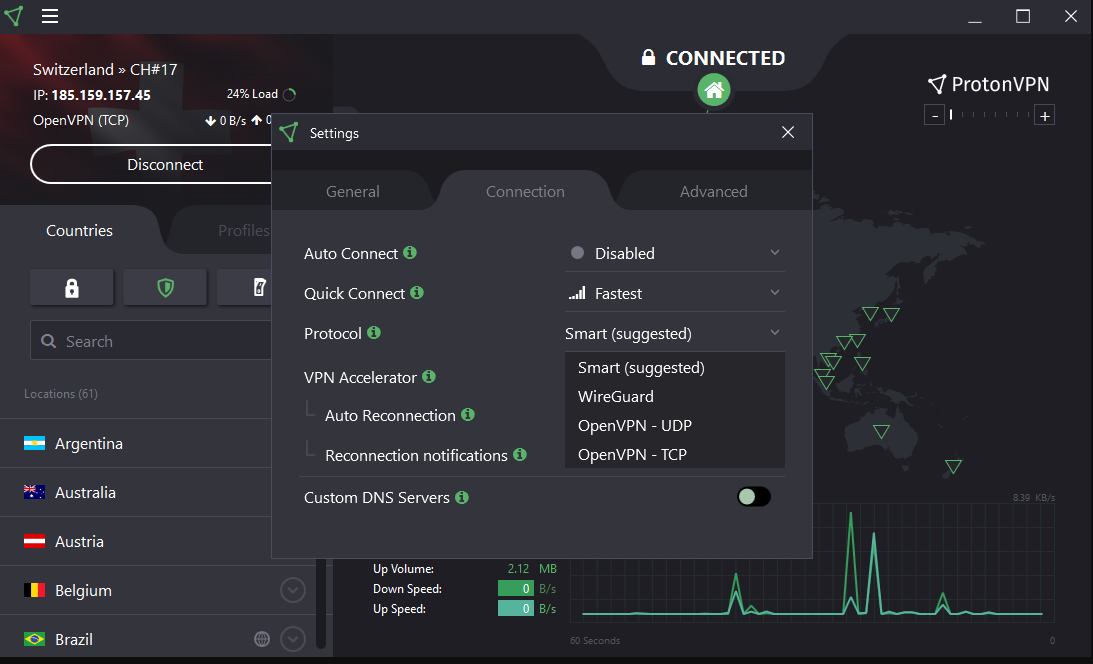1093x664 pixels.
Task: Switch to the General settings tab
Action: pos(353,192)
